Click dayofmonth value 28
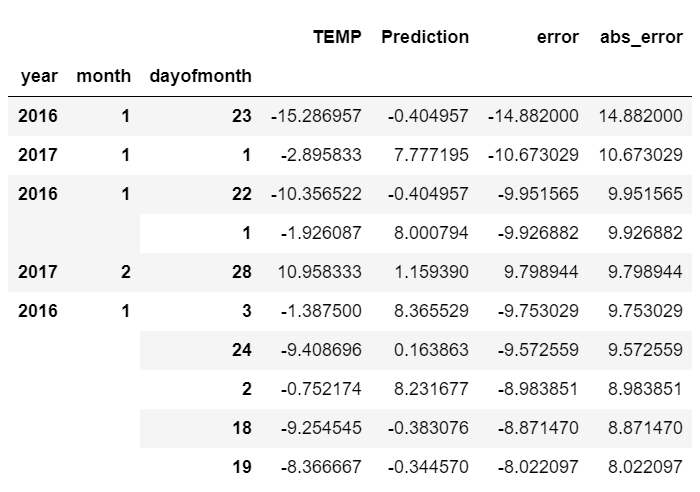This screenshot has width=700, height=492. click(x=241, y=272)
